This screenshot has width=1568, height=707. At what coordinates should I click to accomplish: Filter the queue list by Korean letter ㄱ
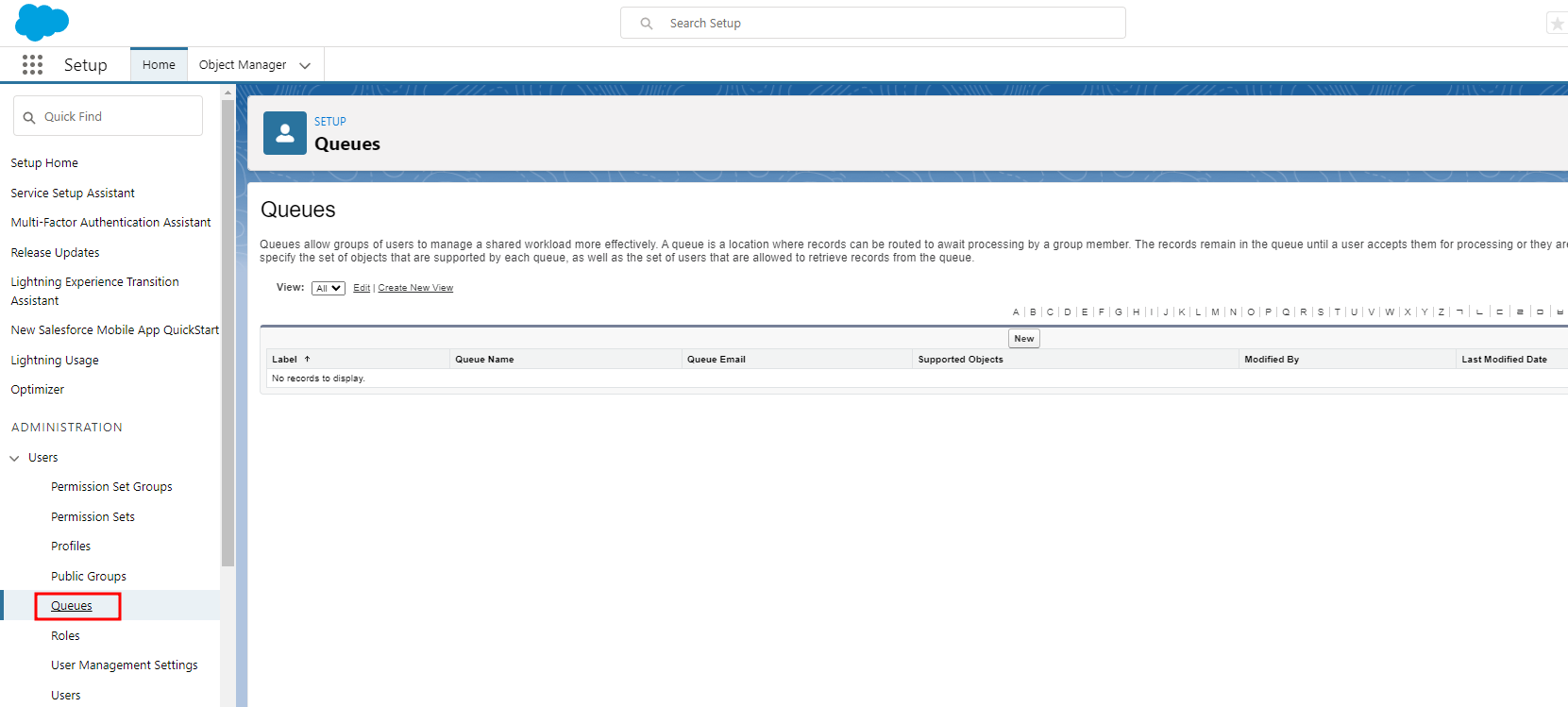(x=1459, y=312)
